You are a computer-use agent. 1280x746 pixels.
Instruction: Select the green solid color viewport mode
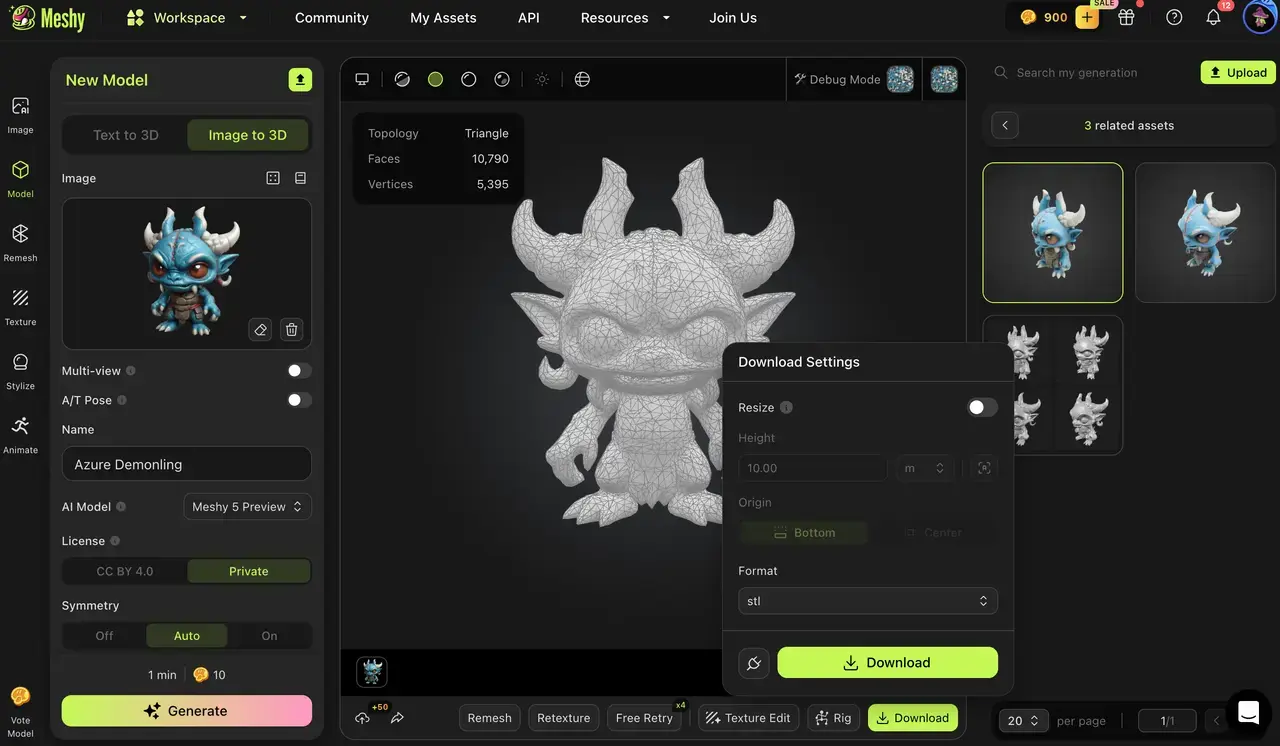[435, 79]
